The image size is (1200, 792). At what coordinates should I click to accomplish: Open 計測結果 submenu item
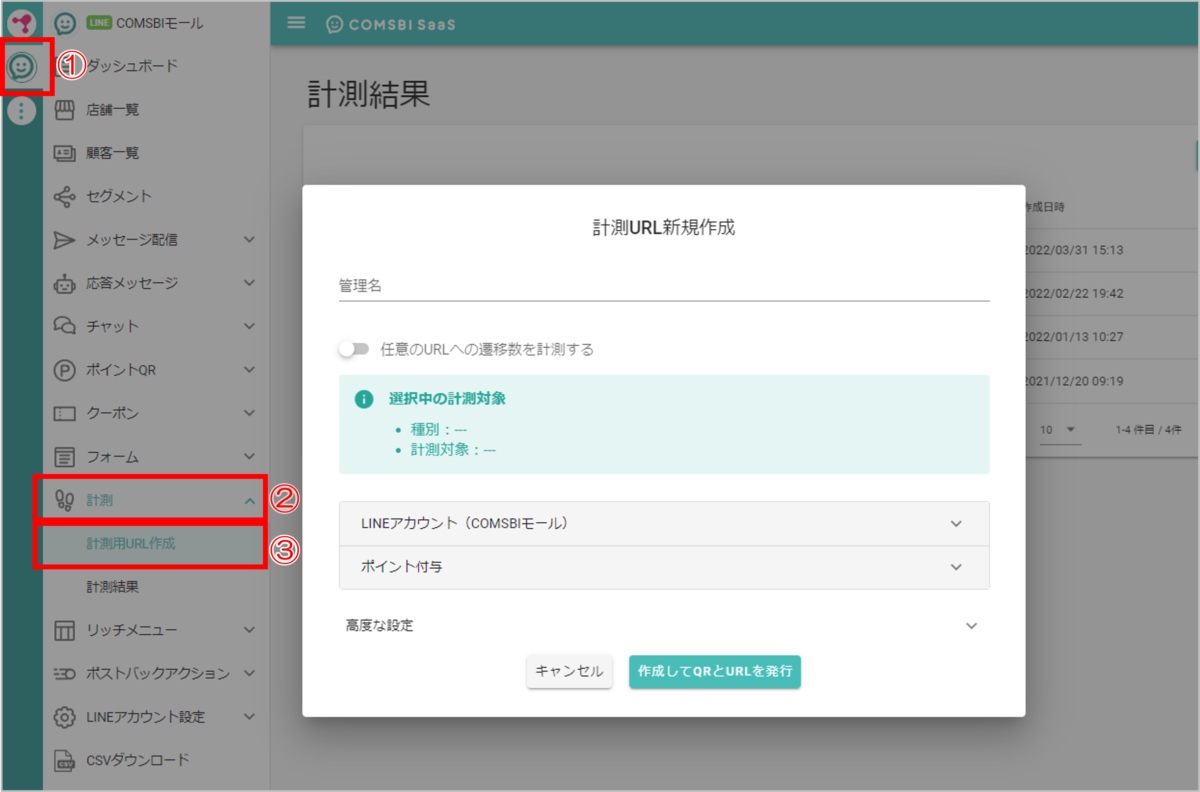click(112, 587)
